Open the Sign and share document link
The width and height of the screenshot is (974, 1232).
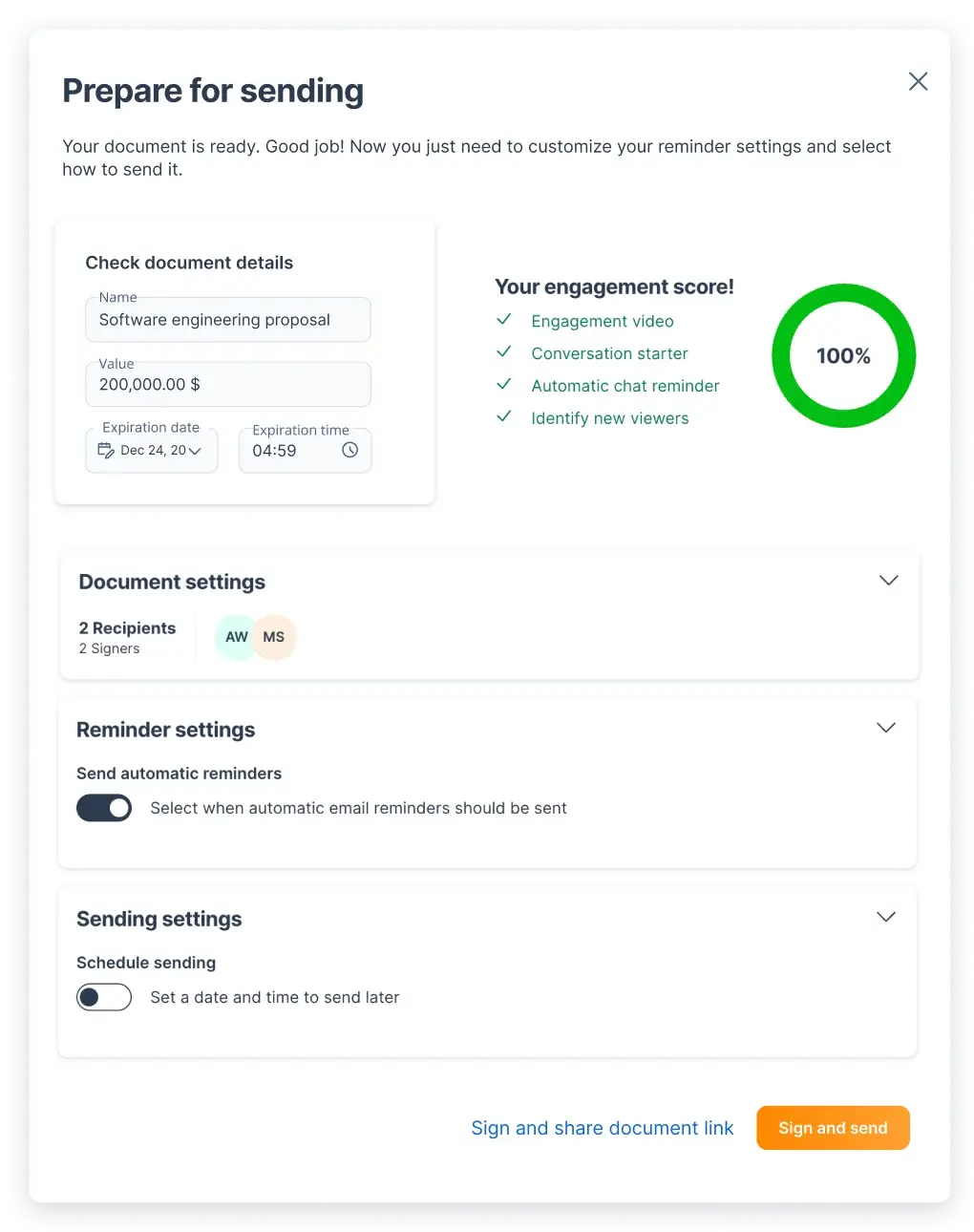pyautogui.click(x=602, y=1128)
